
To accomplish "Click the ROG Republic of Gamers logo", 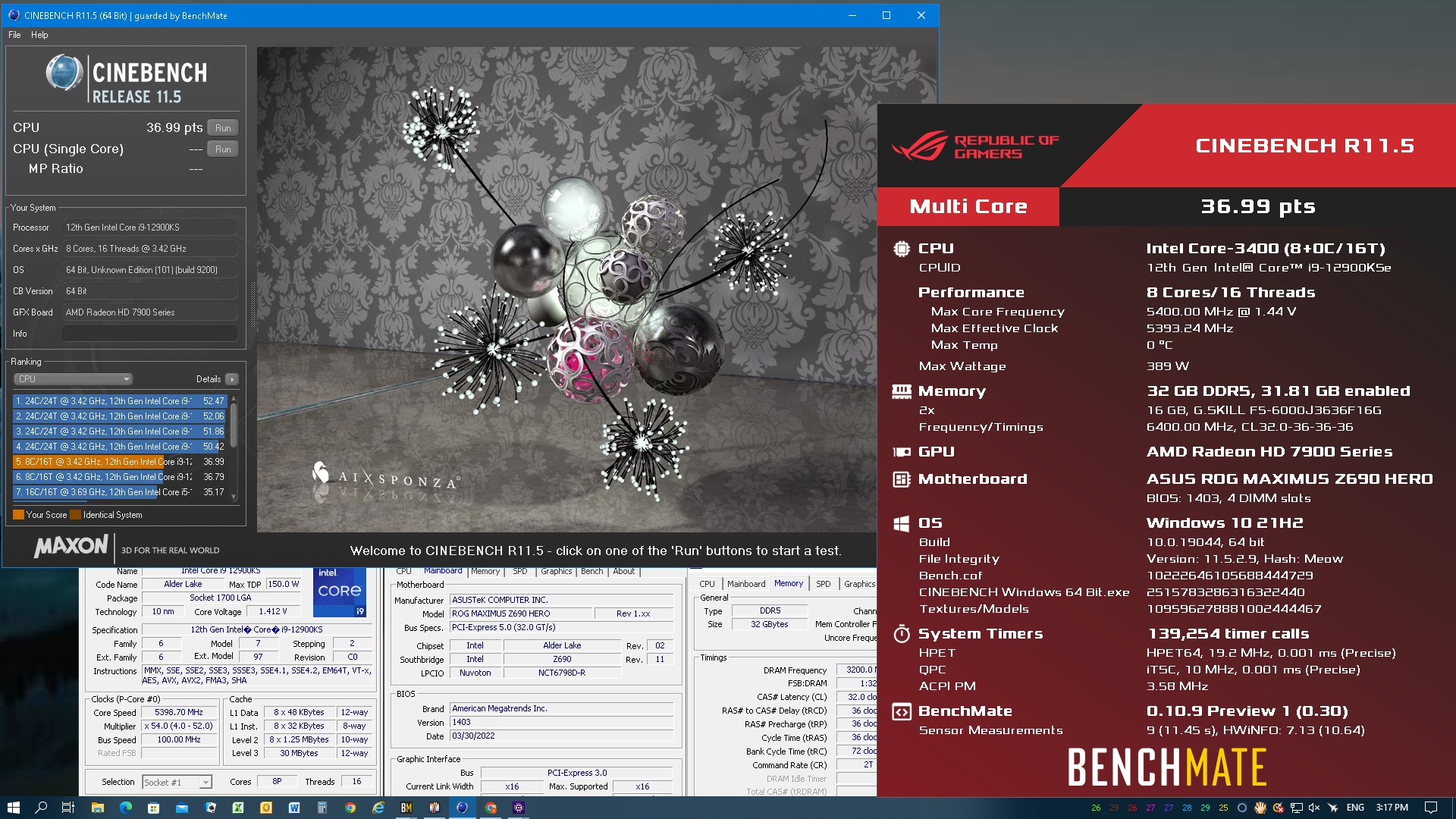I will [975, 146].
